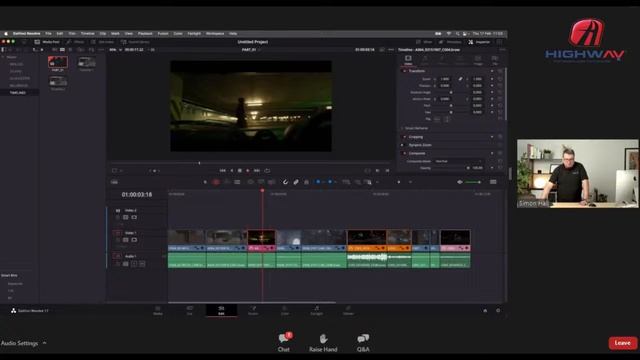The height and width of the screenshot is (360, 640).
Task: Lock the Audio 1 track
Action: coord(118,264)
